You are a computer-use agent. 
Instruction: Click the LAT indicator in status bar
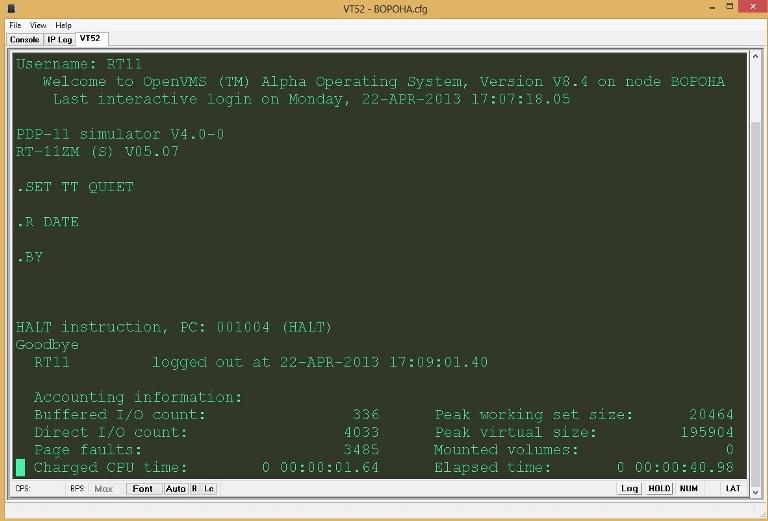733,489
